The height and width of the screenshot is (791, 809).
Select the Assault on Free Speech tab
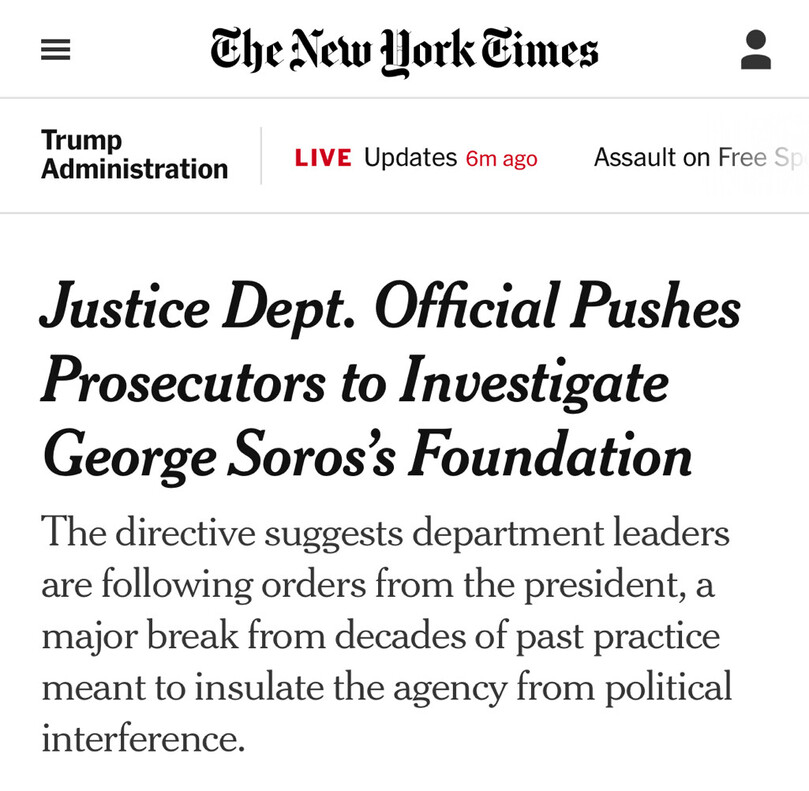click(698, 158)
